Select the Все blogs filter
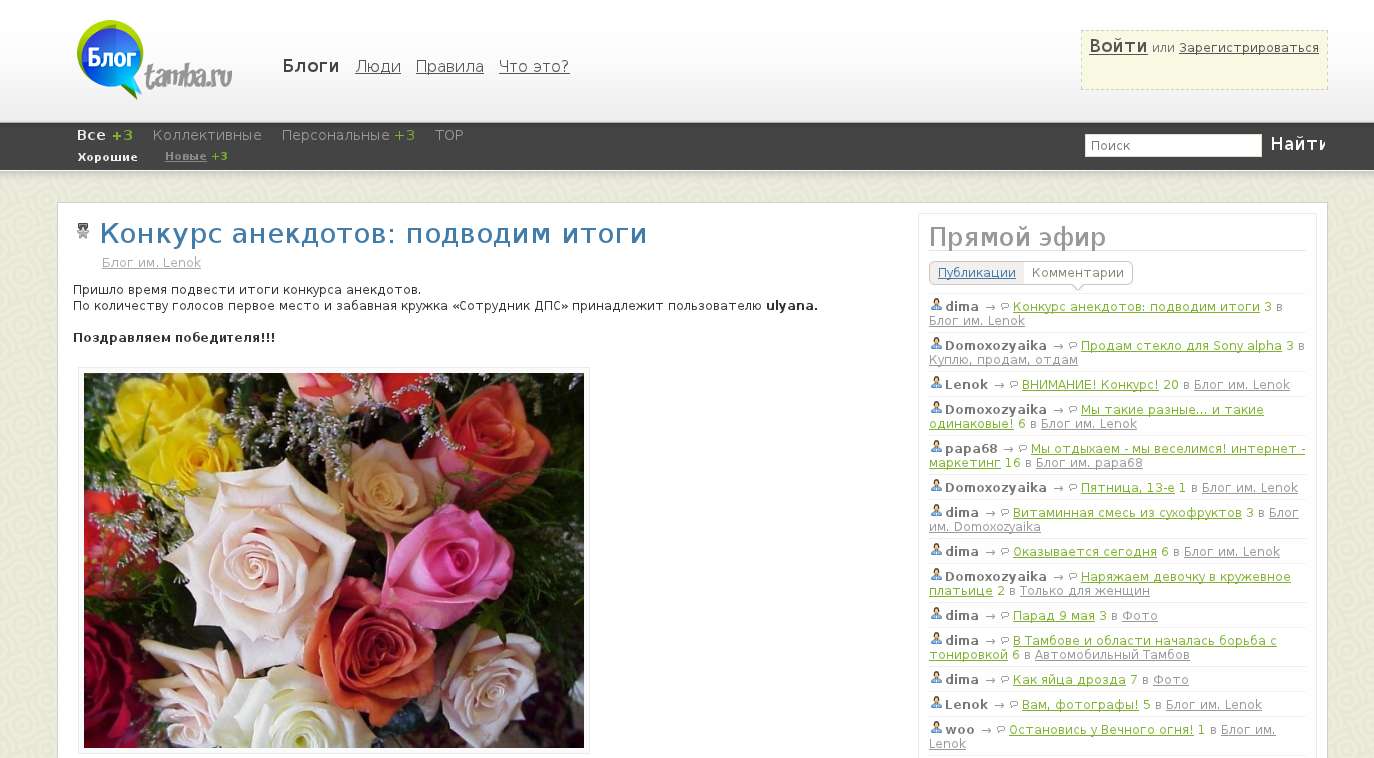Image resolution: width=1374 pixels, height=758 pixels. click(91, 135)
